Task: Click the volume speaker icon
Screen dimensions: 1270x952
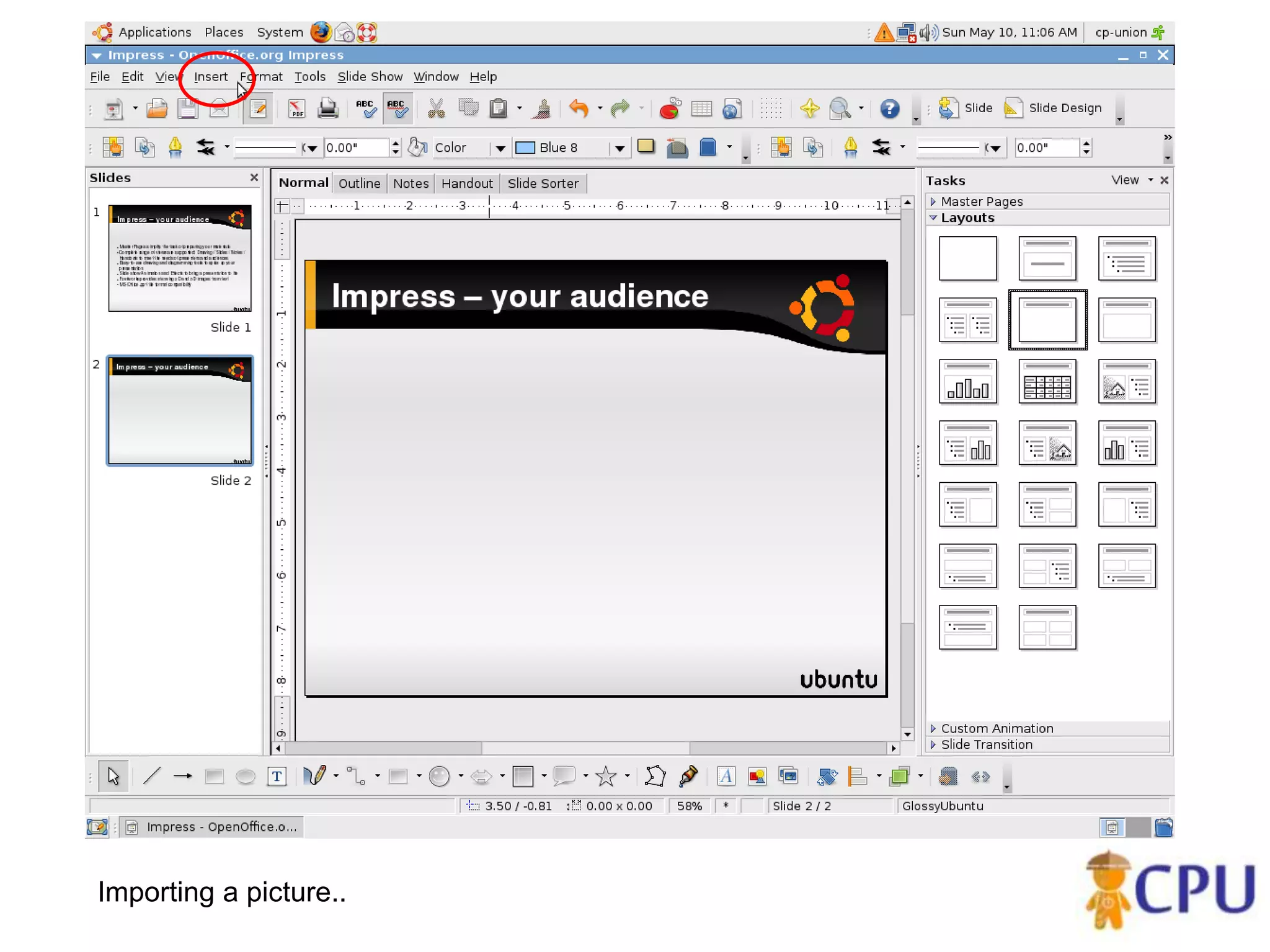Action: pos(928,32)
